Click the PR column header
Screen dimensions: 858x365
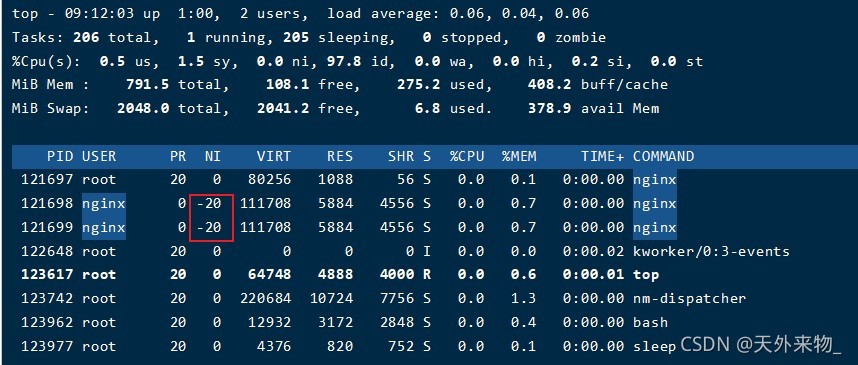click(x=178, y=157)
